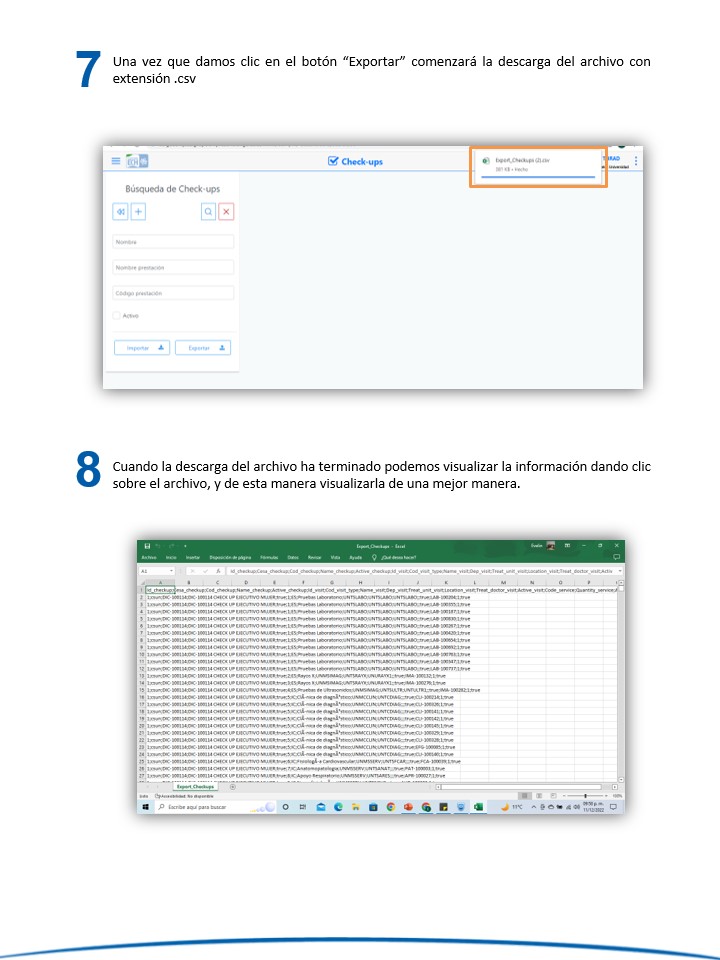The width and height of the screenshot is (720, 960).
Task: Open the three-dot browser menu icon
Action: click(636, 161)
